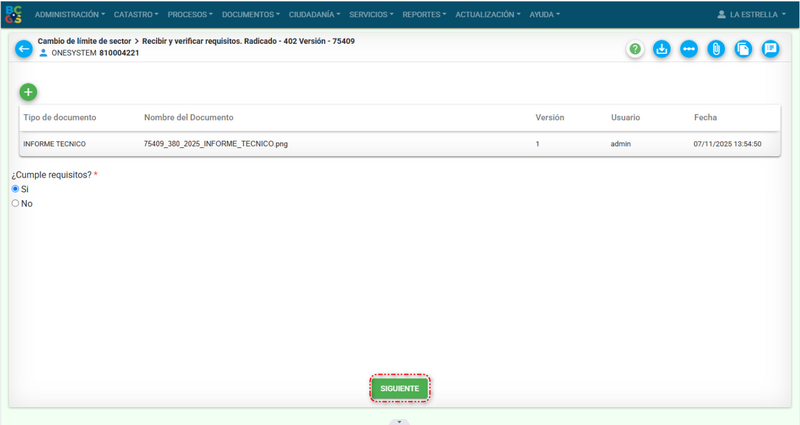The width and height of the screenshot is (800, 425).
Task: Click the download icon in the toolbar
Action: tap(662, 49)
